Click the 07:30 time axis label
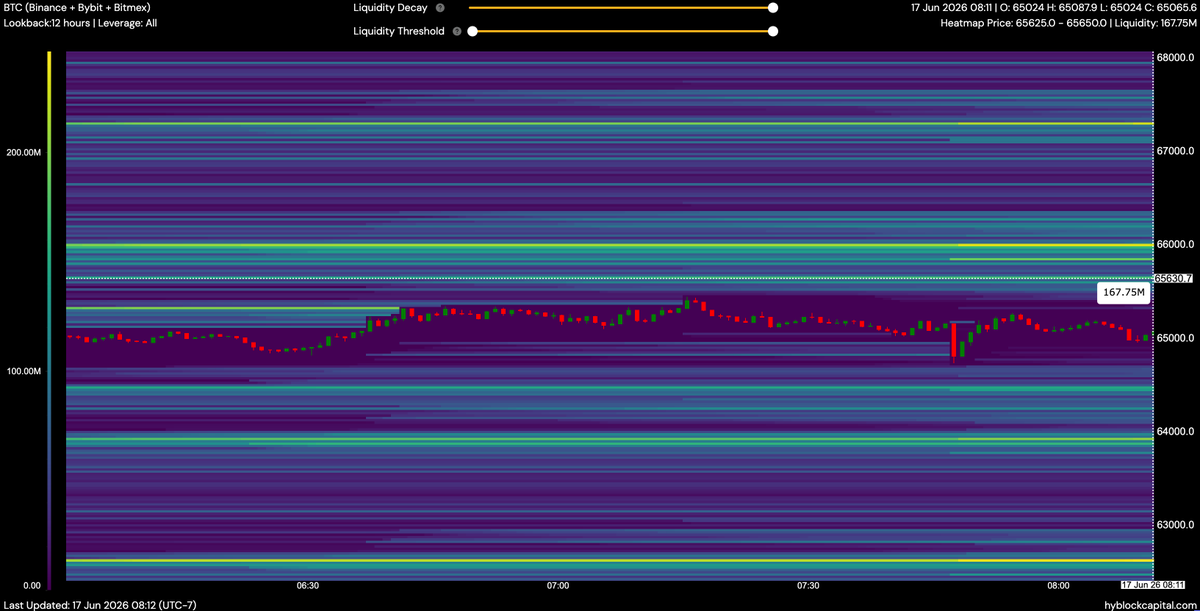Screen dimensions: 1200x611 pyautogui.click(x=808, y=585)
